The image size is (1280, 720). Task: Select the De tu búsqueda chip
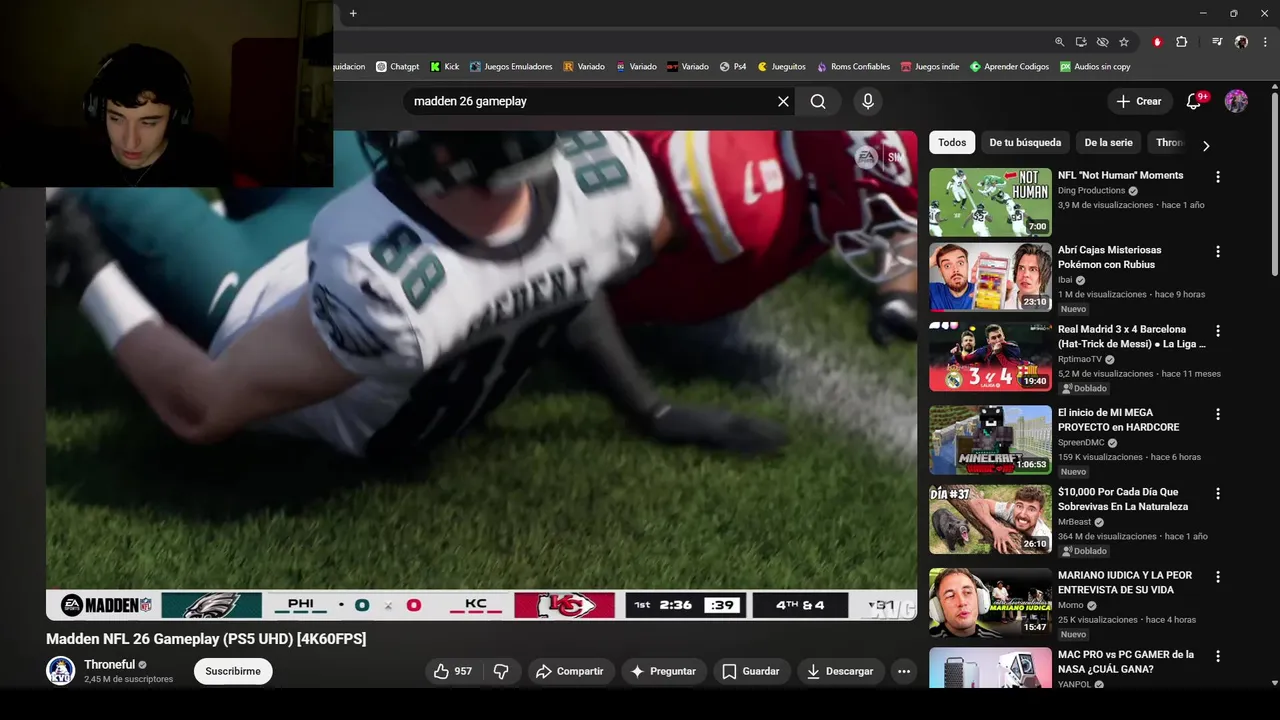tap(1025, 143)
